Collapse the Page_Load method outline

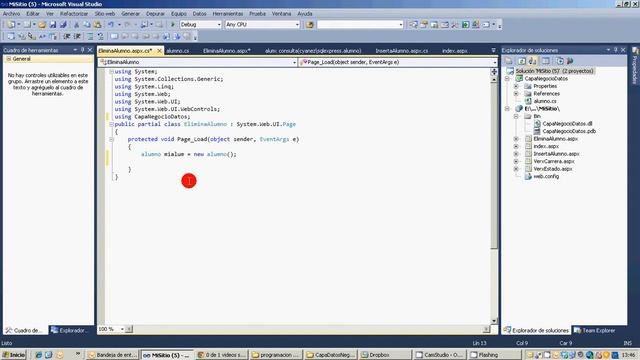[x=111, y=139]
